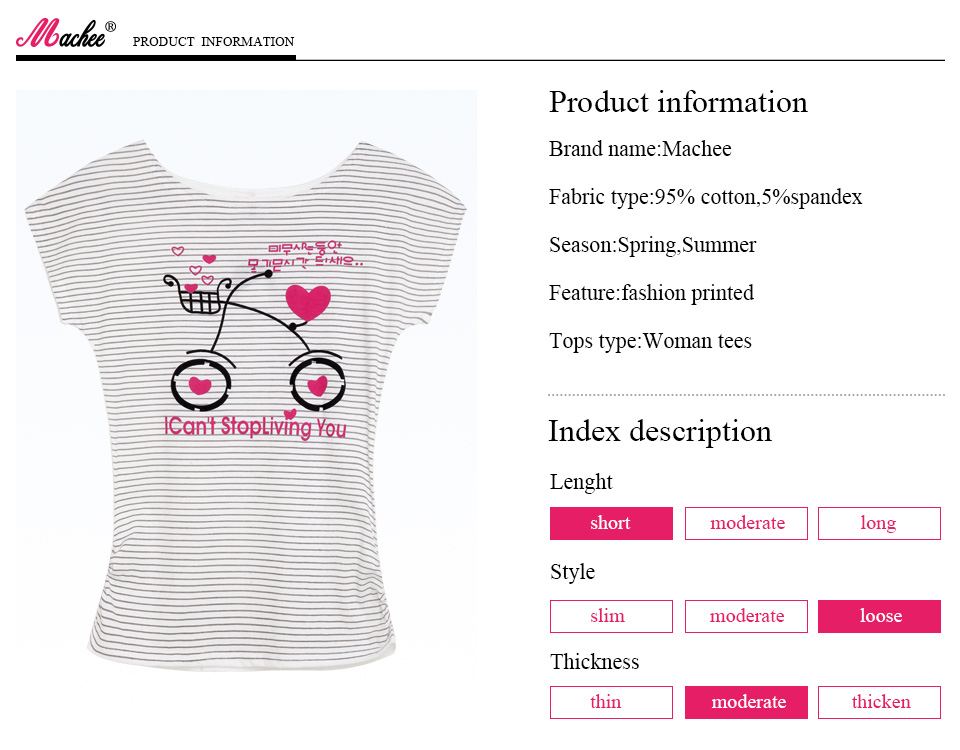Select the short length option
Screen dimensions: 960x750
(611, 523)
